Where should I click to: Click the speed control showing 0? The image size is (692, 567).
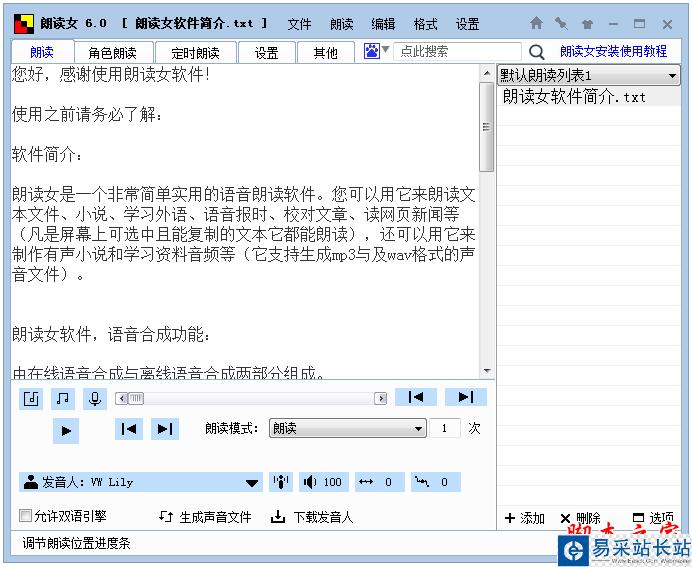coord(380,482)
